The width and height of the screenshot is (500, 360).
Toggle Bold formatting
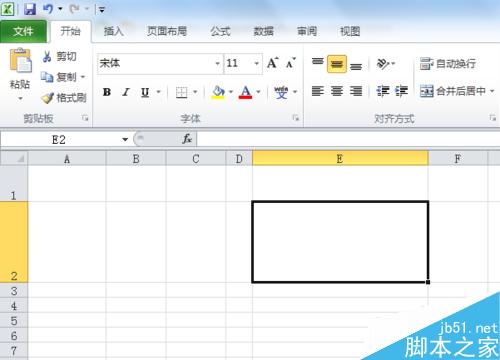click(107, 92)
